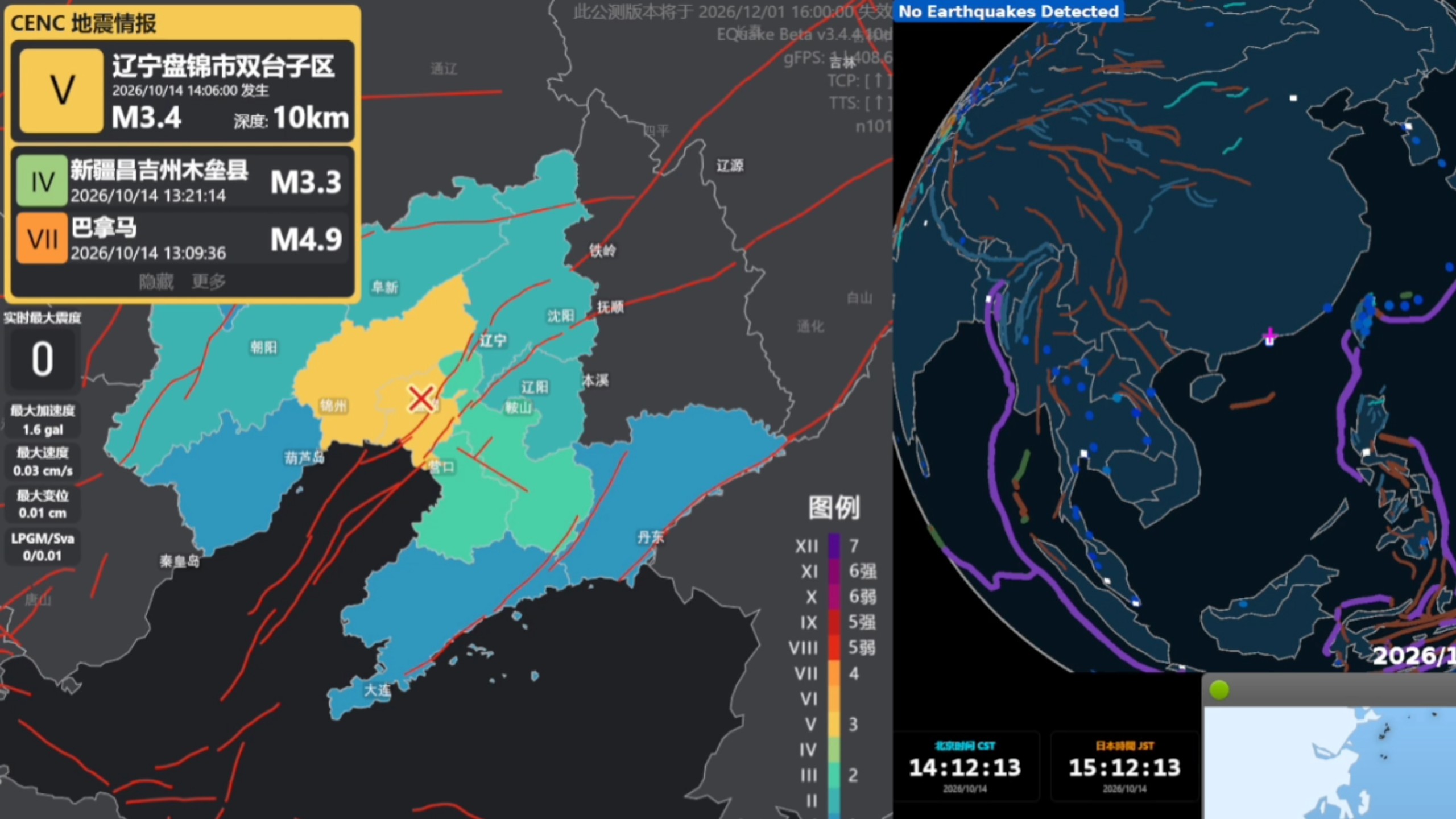Click the 秦皇岛 city label on map
Viewport: 1456px width, 819px height.
click(x=180, y=561)
